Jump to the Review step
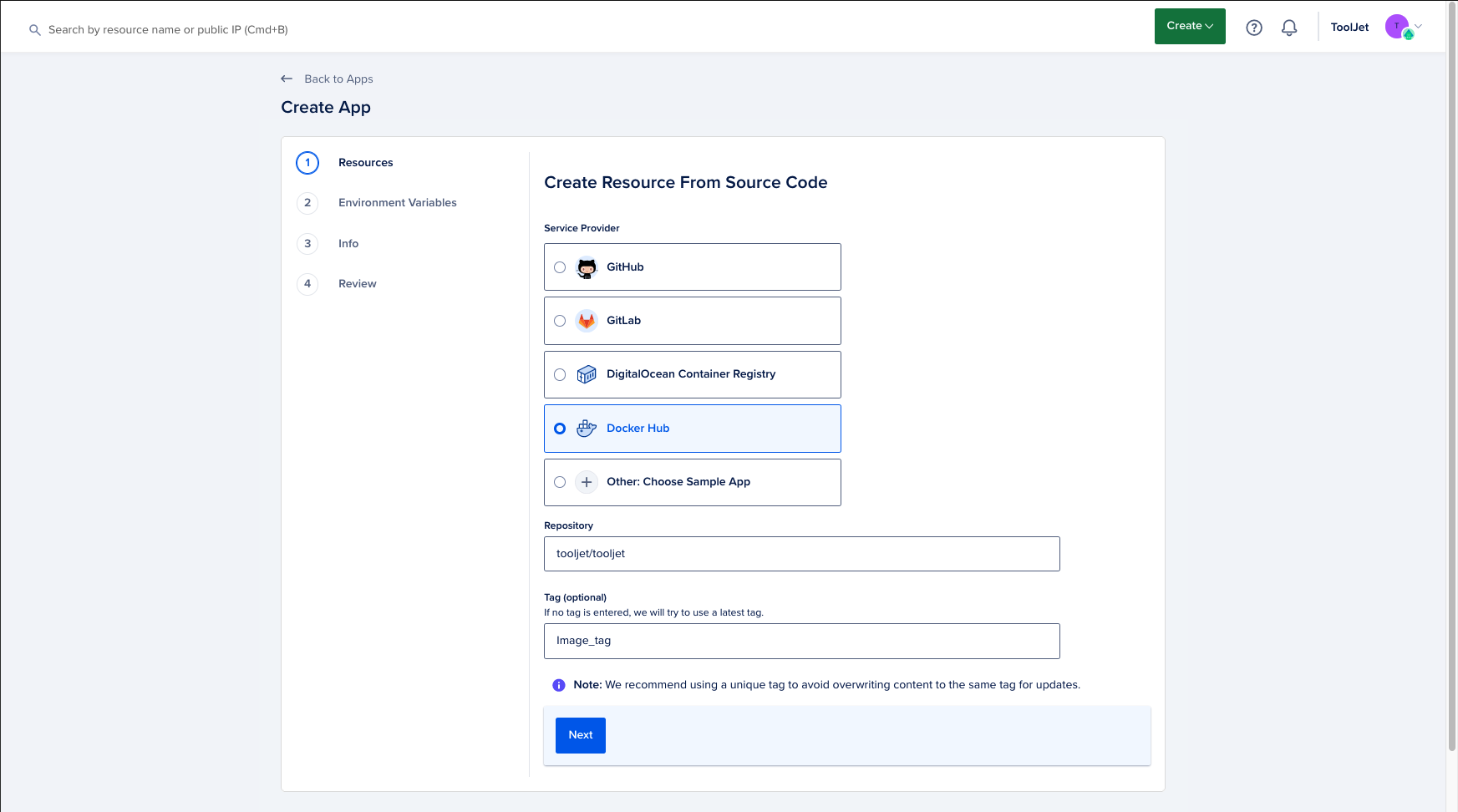1458x812 pixels. pos(357,284)
